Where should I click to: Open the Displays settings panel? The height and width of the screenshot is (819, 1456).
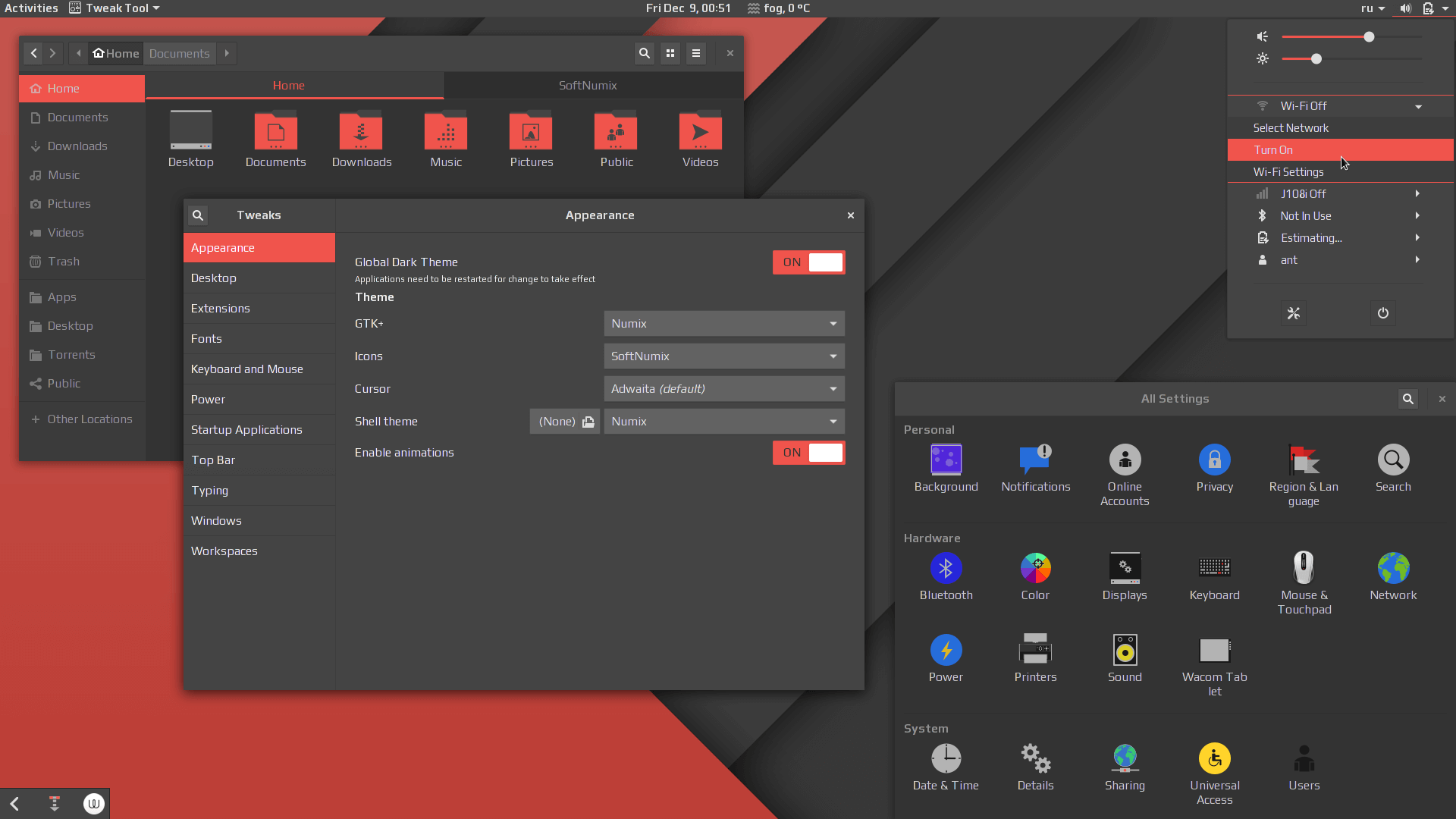click(x=1125, y=568)
